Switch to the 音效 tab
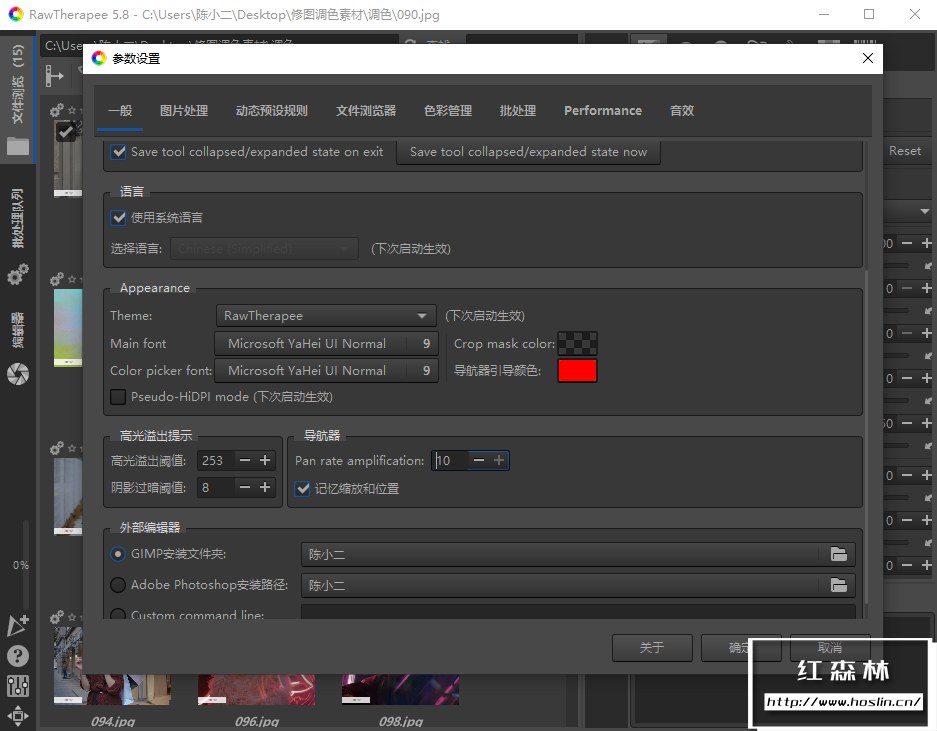The height and width of the screenshot is (731, 937). (681, 111)
